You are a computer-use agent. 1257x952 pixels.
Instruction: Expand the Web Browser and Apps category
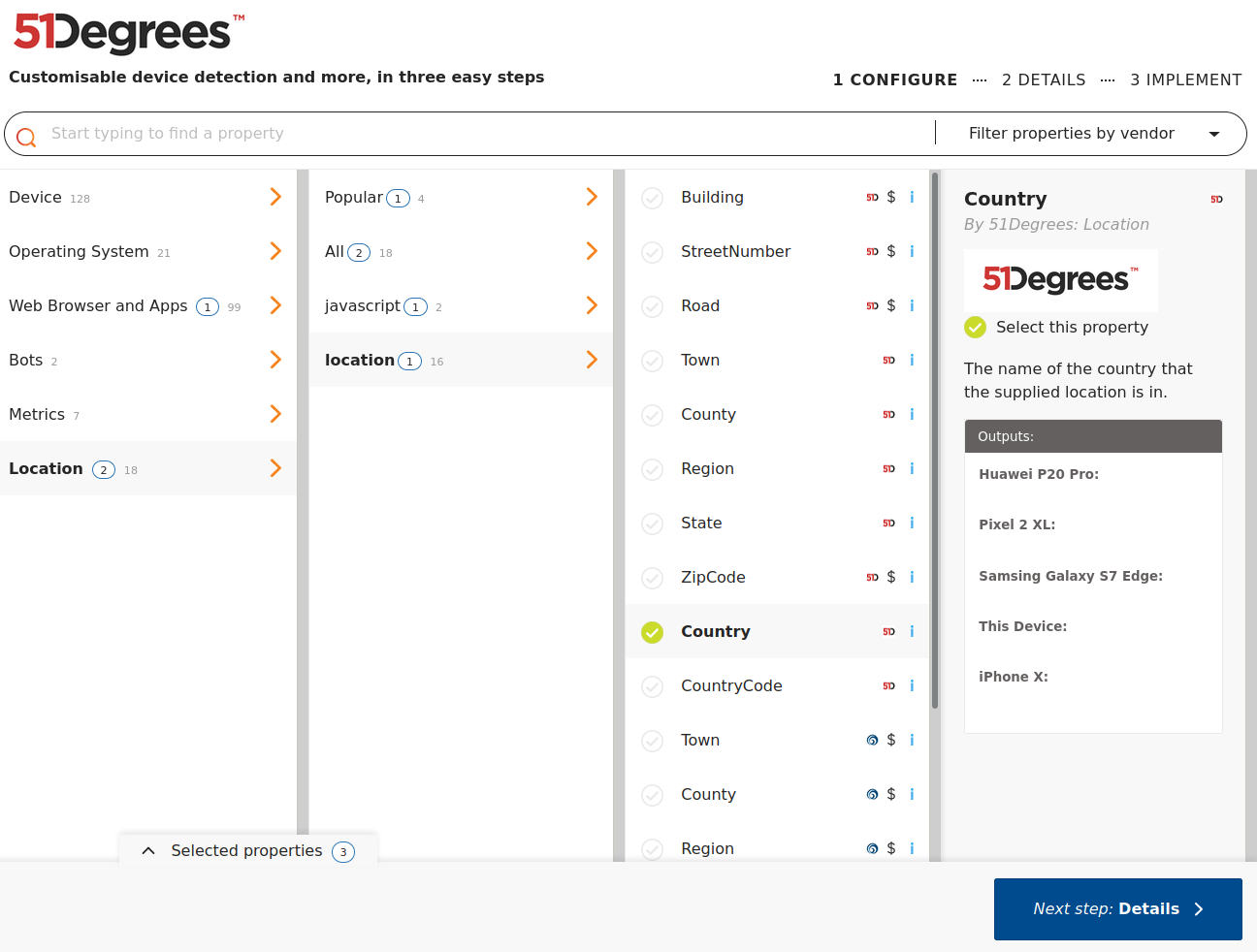147,305
